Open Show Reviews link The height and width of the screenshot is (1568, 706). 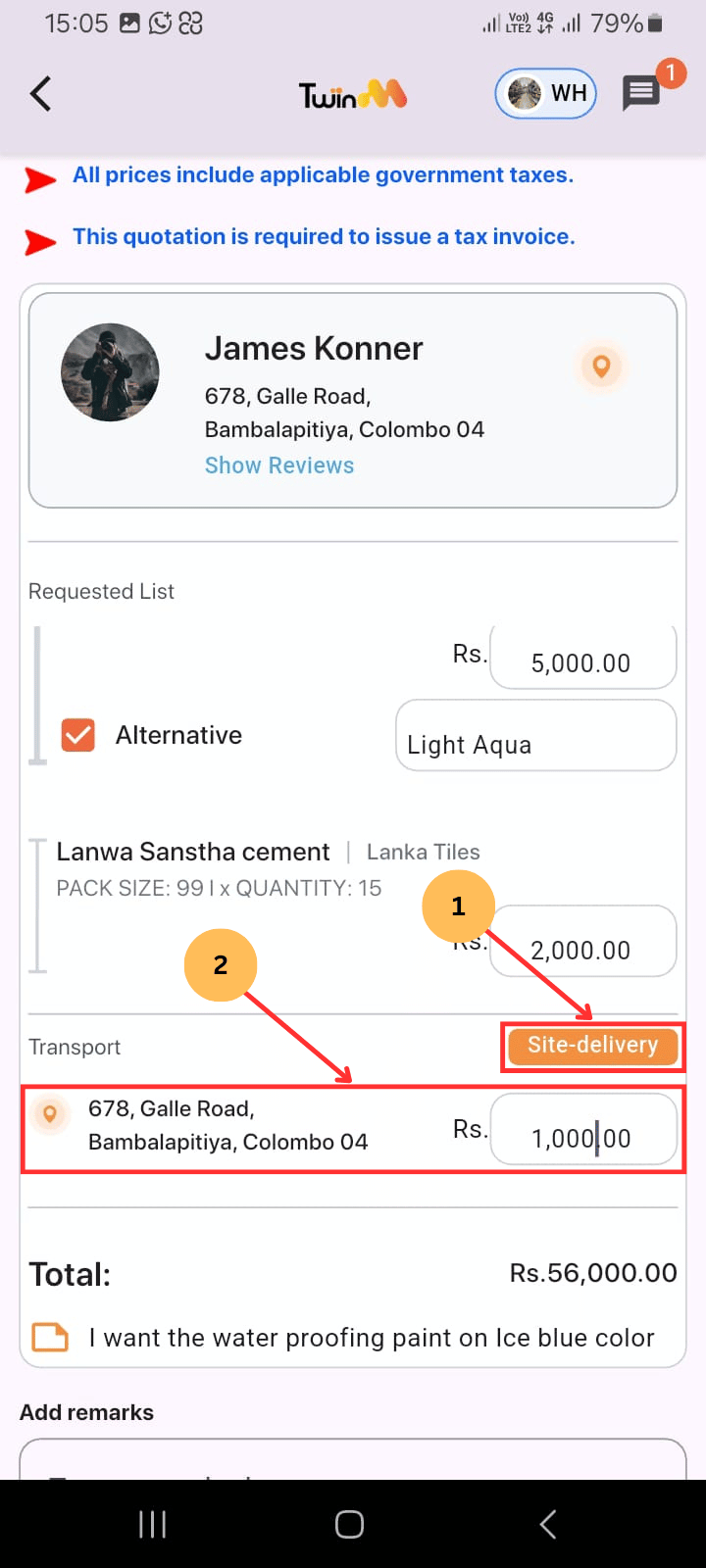279,465
